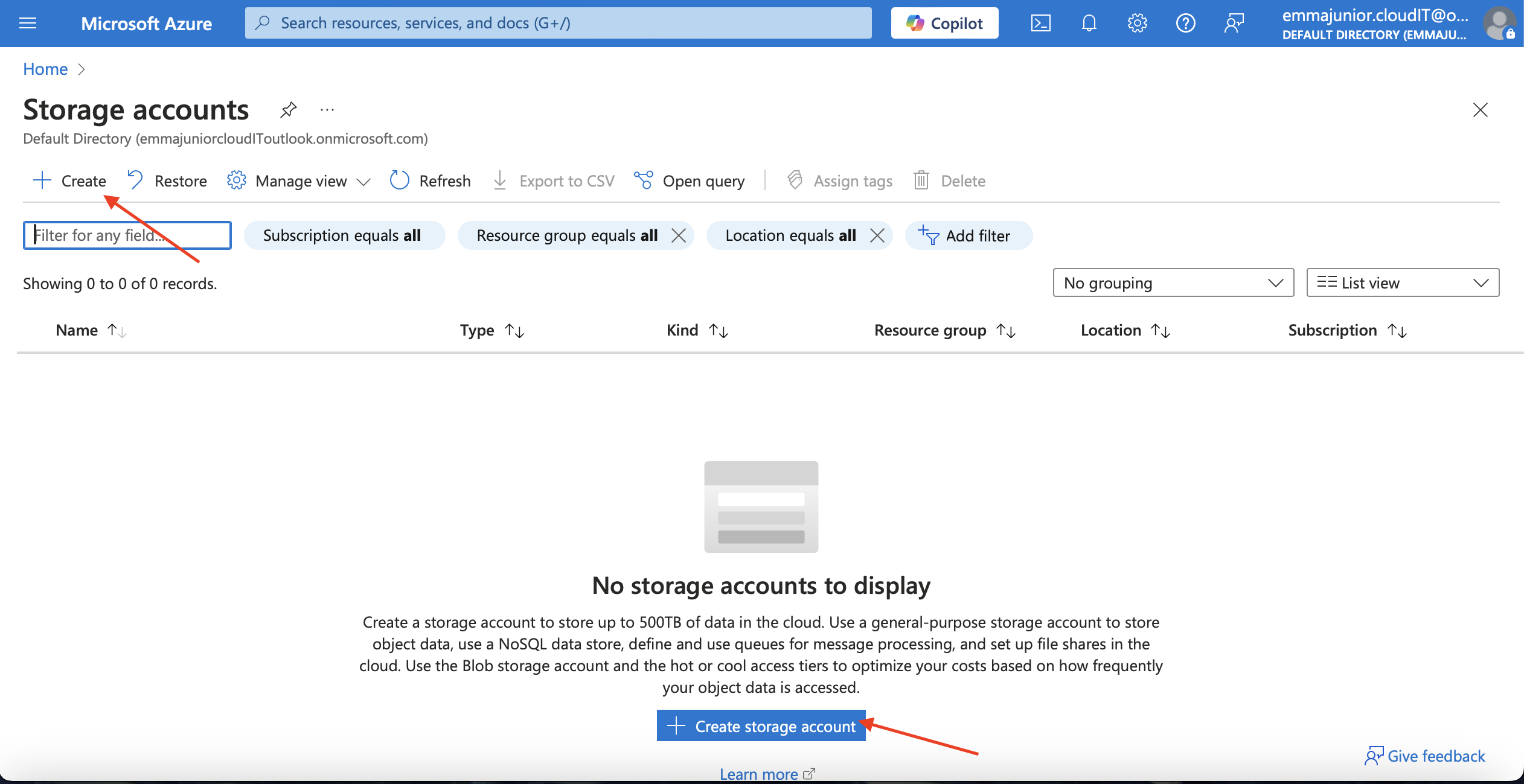The height and width of the screenshot is (784, 1524).
Task: Expand the List view dropdown
Action: pos(1403,282)
